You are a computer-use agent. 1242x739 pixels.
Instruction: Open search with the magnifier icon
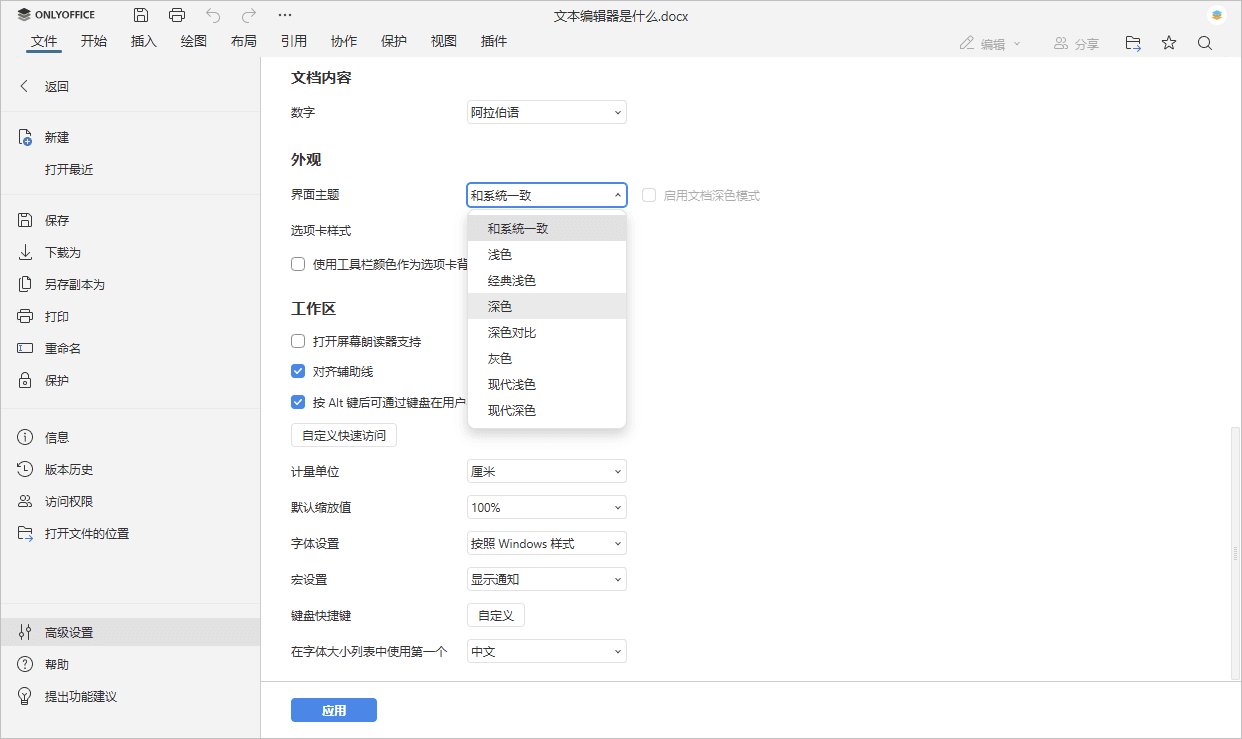tap(1204, 43)
